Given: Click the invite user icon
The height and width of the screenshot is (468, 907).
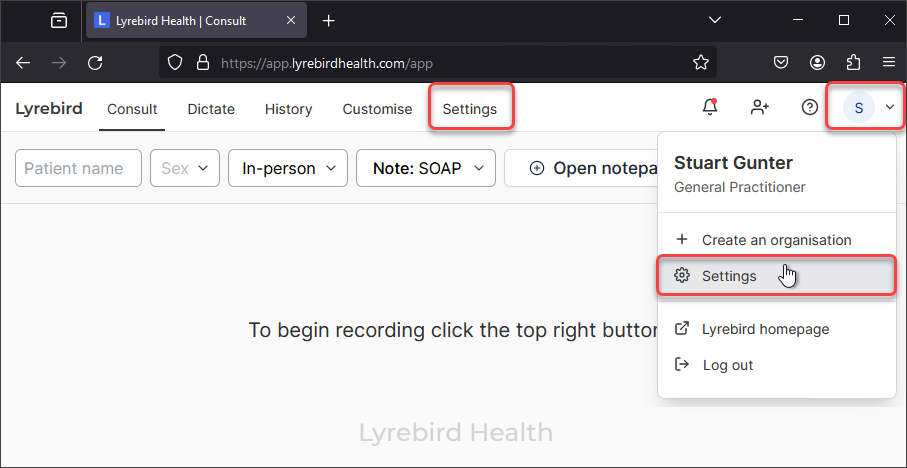Looking at the screenshot, I should click(x=759, y=107).
